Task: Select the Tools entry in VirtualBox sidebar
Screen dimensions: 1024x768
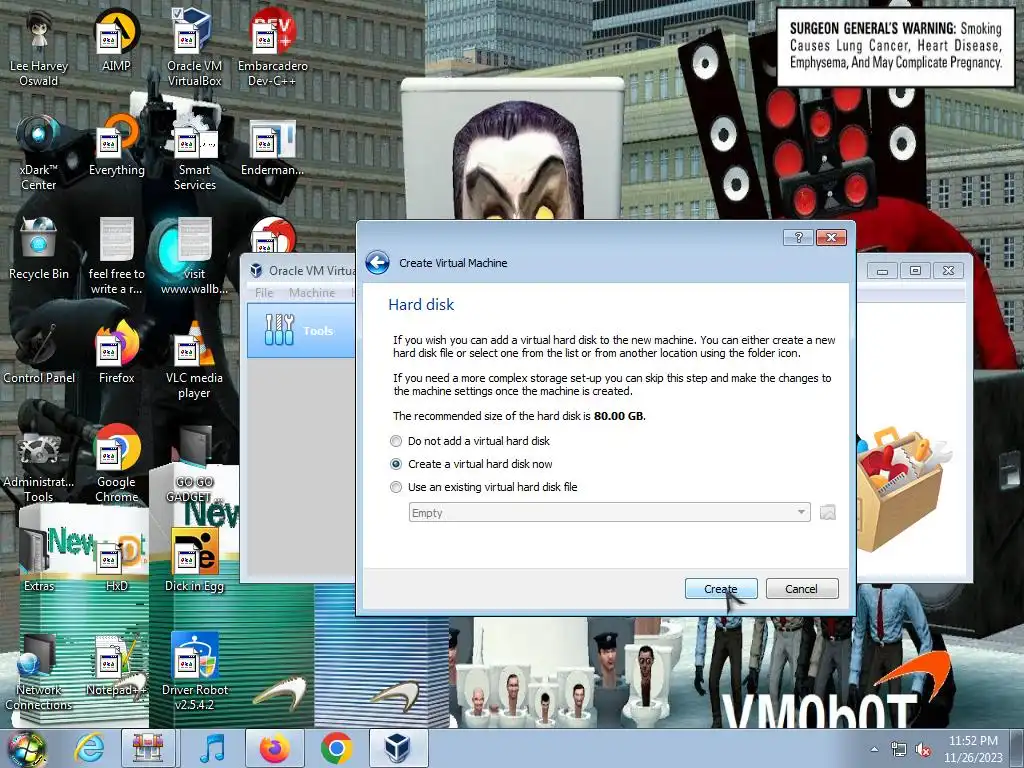Action: tap(301, 330)
